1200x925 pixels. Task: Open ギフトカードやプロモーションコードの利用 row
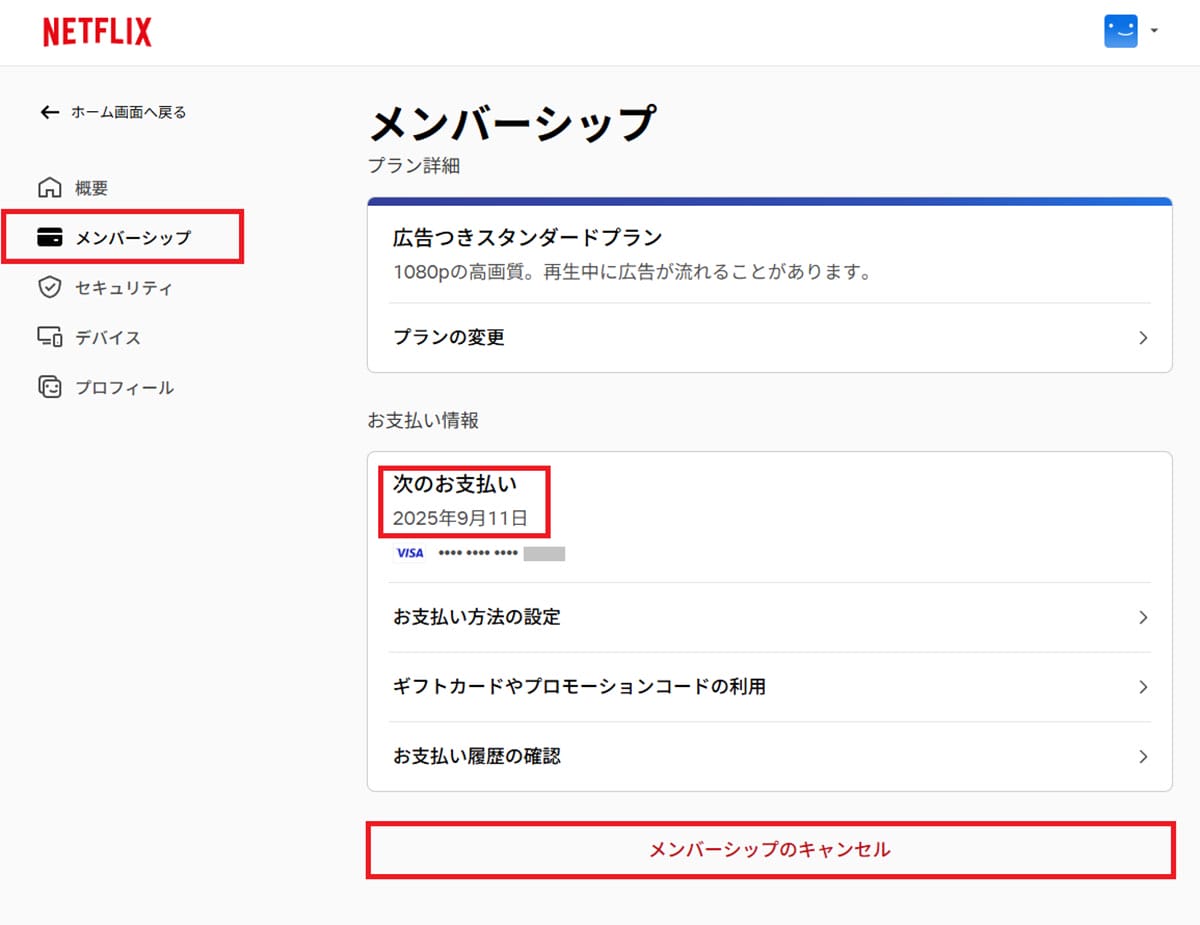770,687
